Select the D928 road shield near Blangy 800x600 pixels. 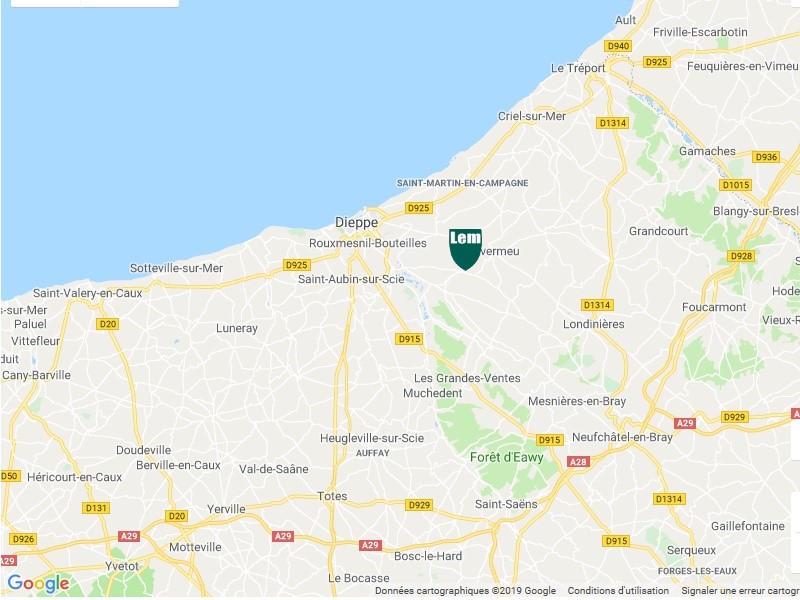click(741, 256)
